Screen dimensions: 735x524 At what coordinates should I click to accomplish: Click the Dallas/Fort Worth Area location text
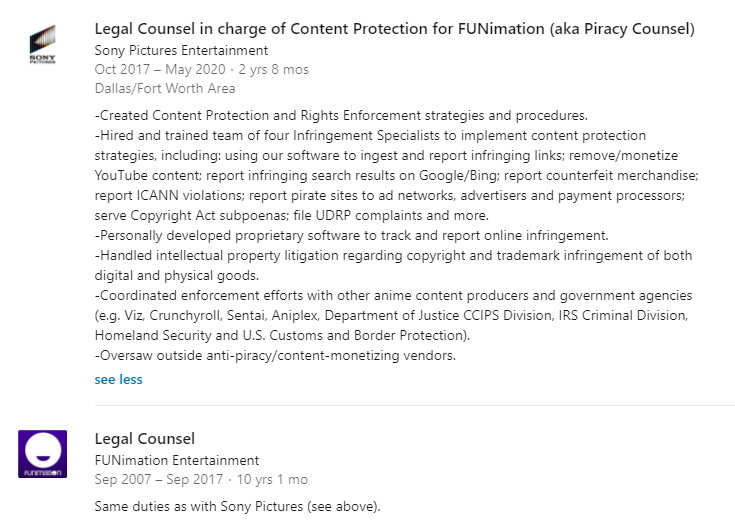(165, 89)
